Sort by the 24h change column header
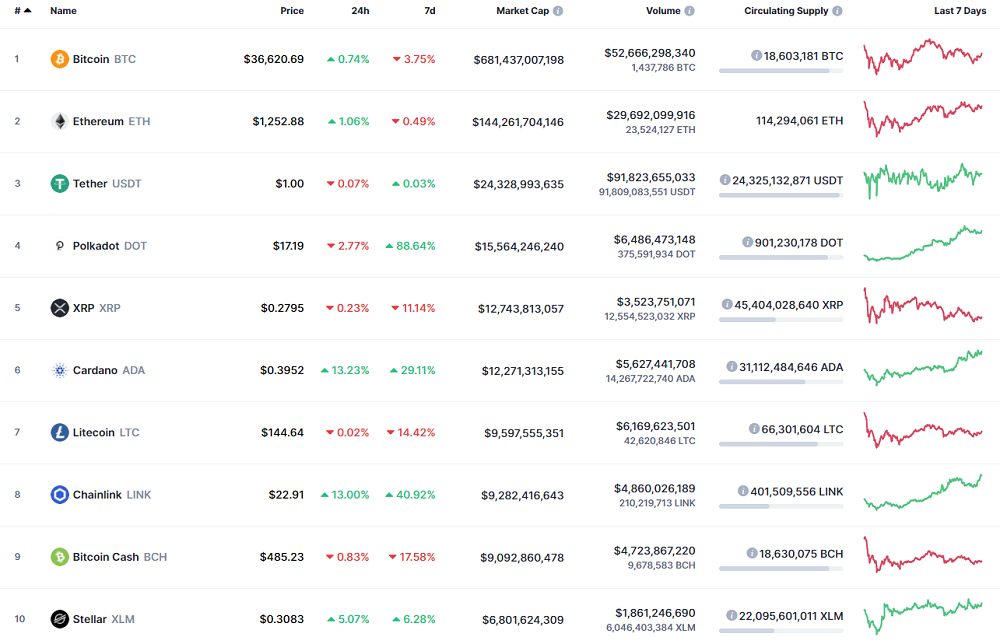Viewport: 1000px width, 644px height. pos(360,11)
